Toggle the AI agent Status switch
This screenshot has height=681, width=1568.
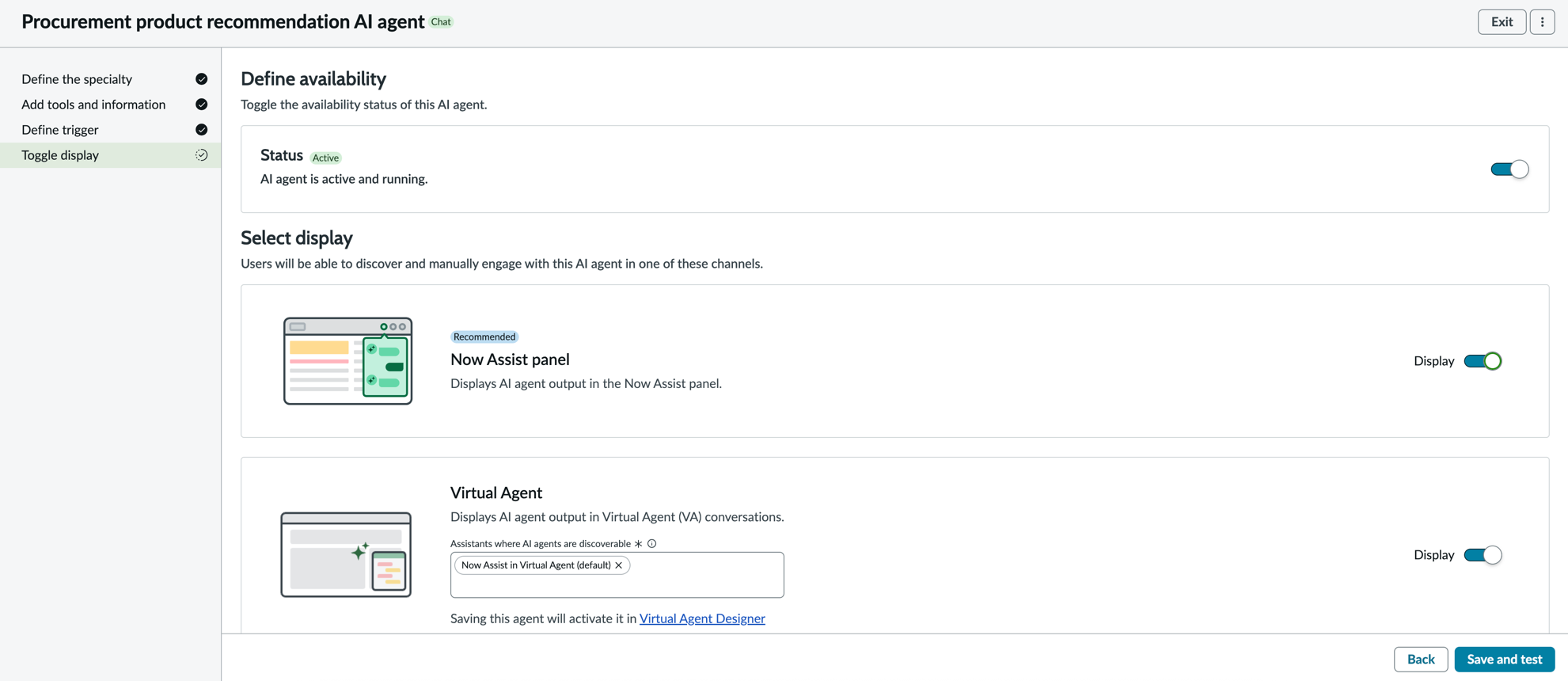point(1509,169)
